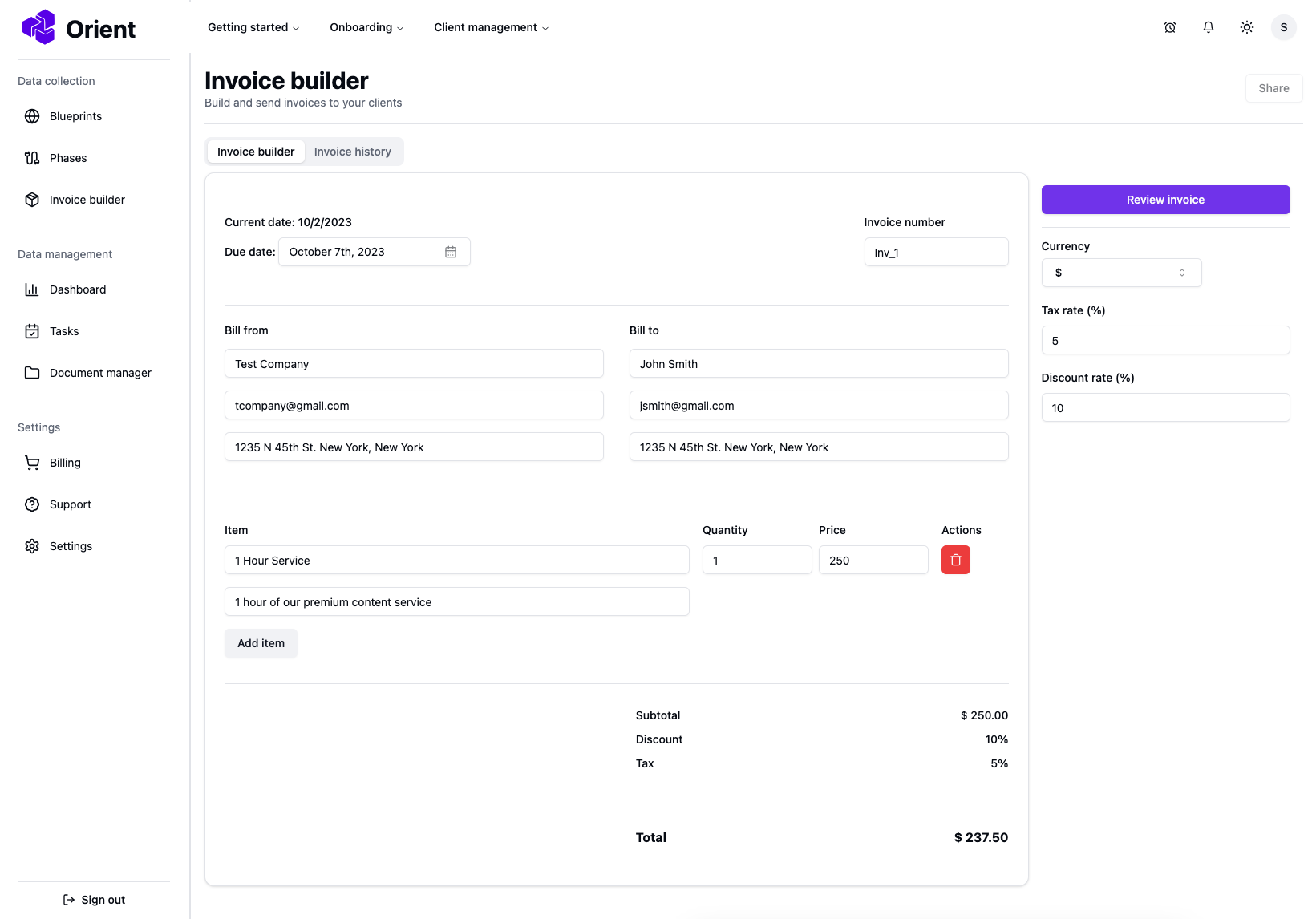Click the Add item button
The width and height of the screenshot is (1316, 919).
coord(261,643)
